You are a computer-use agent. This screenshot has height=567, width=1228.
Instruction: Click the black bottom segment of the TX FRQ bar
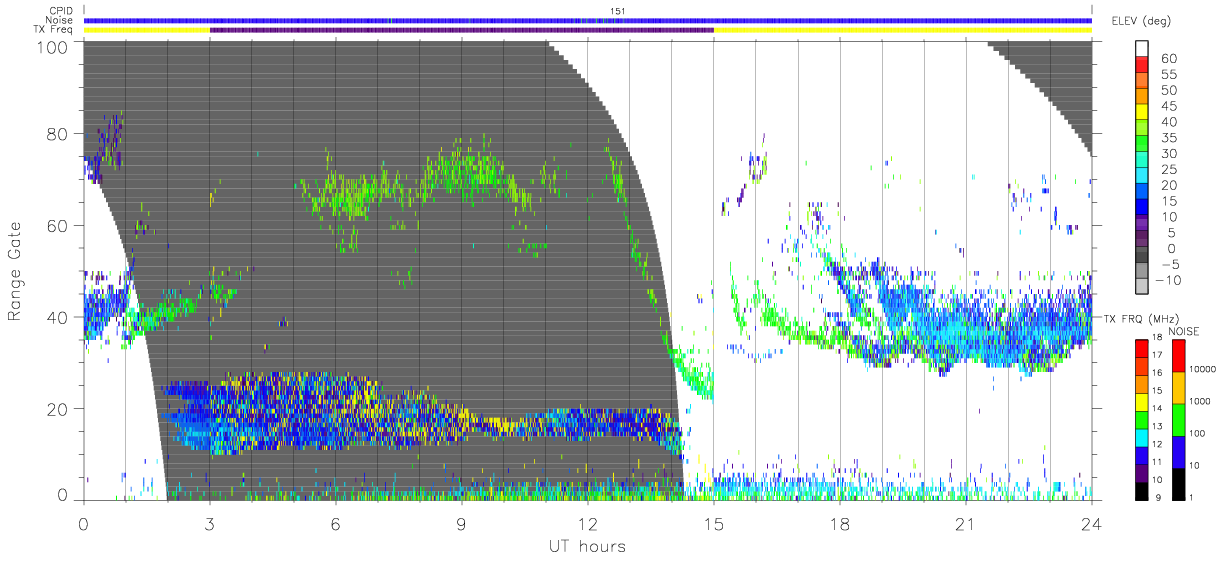[1143, 489]
